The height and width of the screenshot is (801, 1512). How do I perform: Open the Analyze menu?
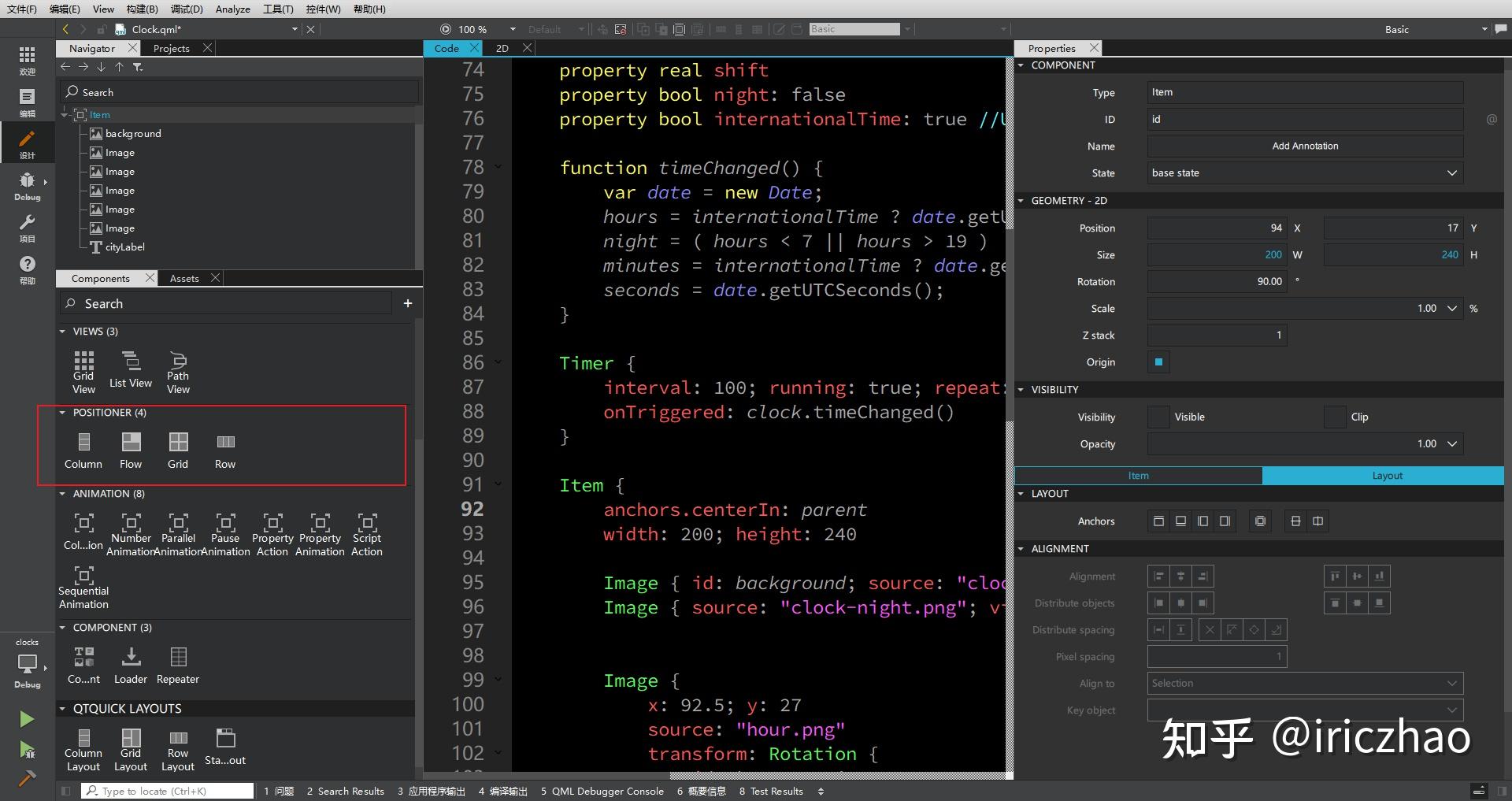coord(232,9)
